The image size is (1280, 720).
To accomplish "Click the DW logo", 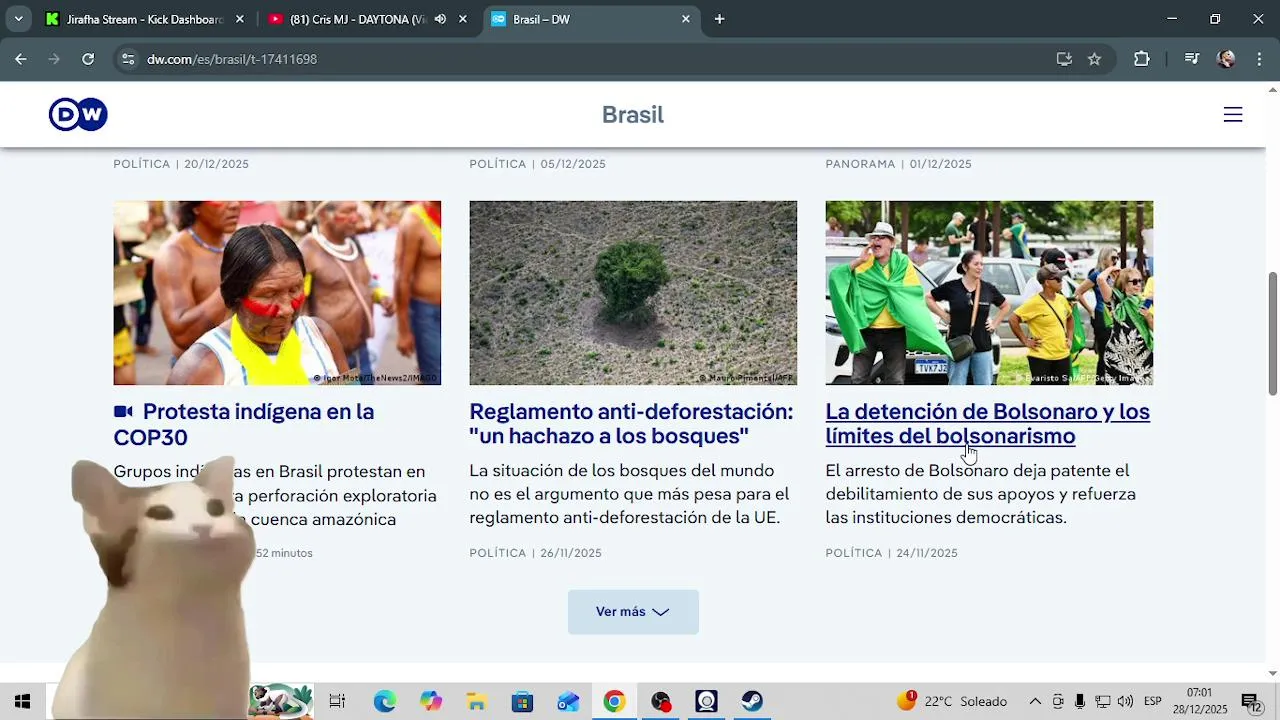I will click(78, 114).
